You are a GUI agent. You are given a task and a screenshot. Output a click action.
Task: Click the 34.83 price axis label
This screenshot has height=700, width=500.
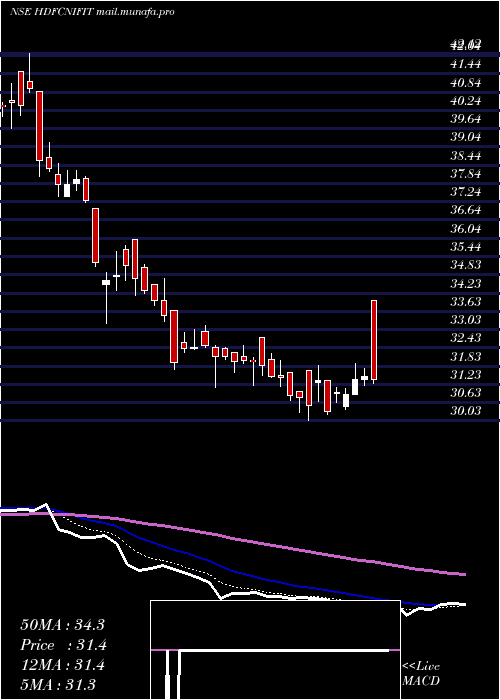coord(466,265)
